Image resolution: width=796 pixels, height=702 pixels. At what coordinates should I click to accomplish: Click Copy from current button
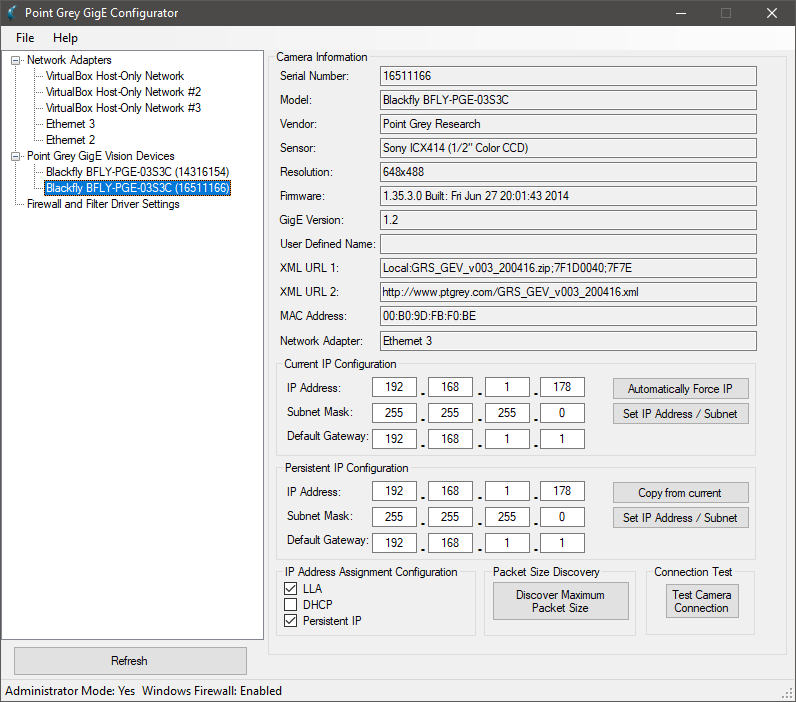coord(680,493)
